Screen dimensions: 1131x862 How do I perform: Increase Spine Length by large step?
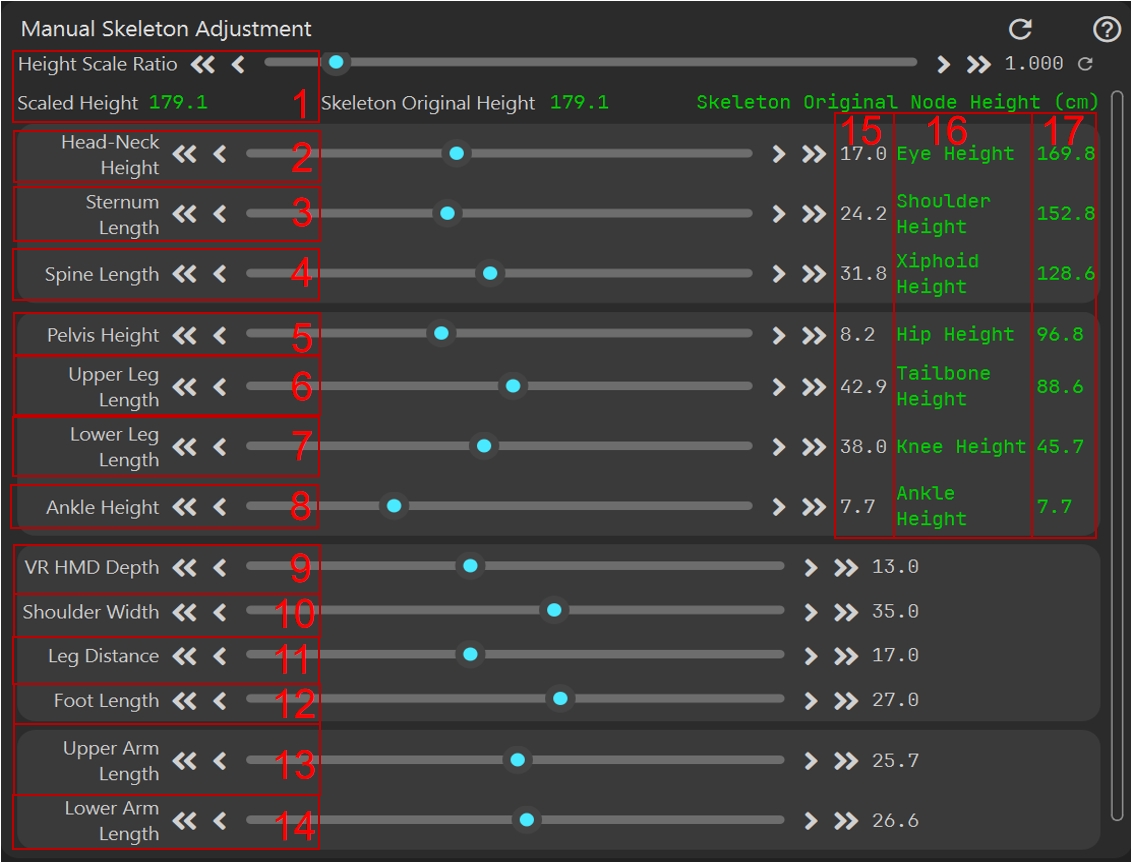(x=814, y=274)
